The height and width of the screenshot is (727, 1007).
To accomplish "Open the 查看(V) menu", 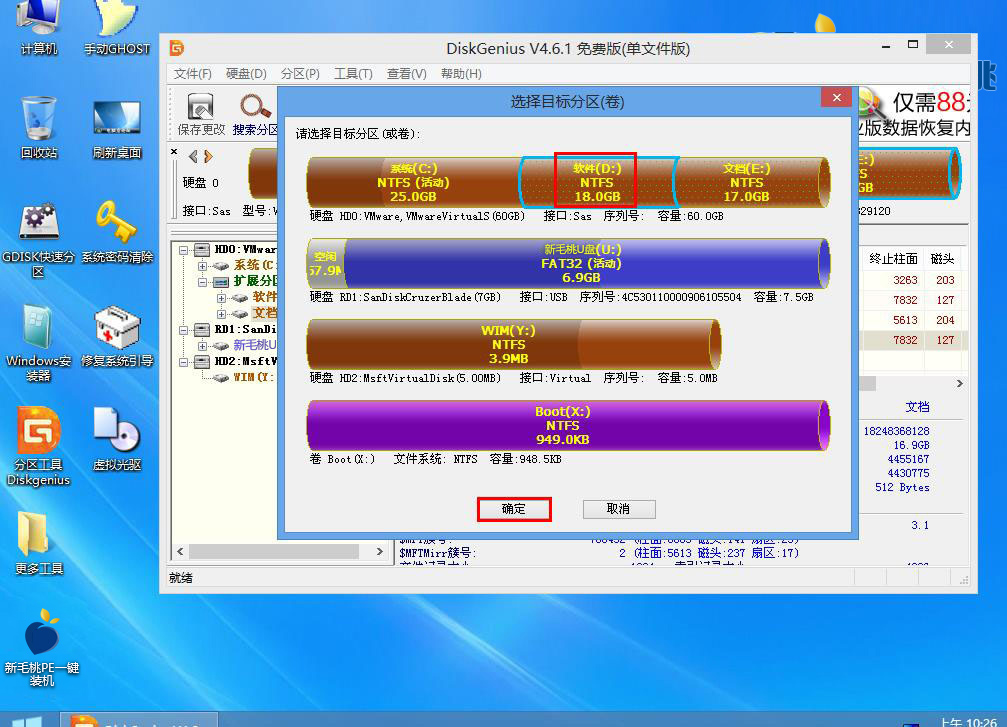I will 407,74.
